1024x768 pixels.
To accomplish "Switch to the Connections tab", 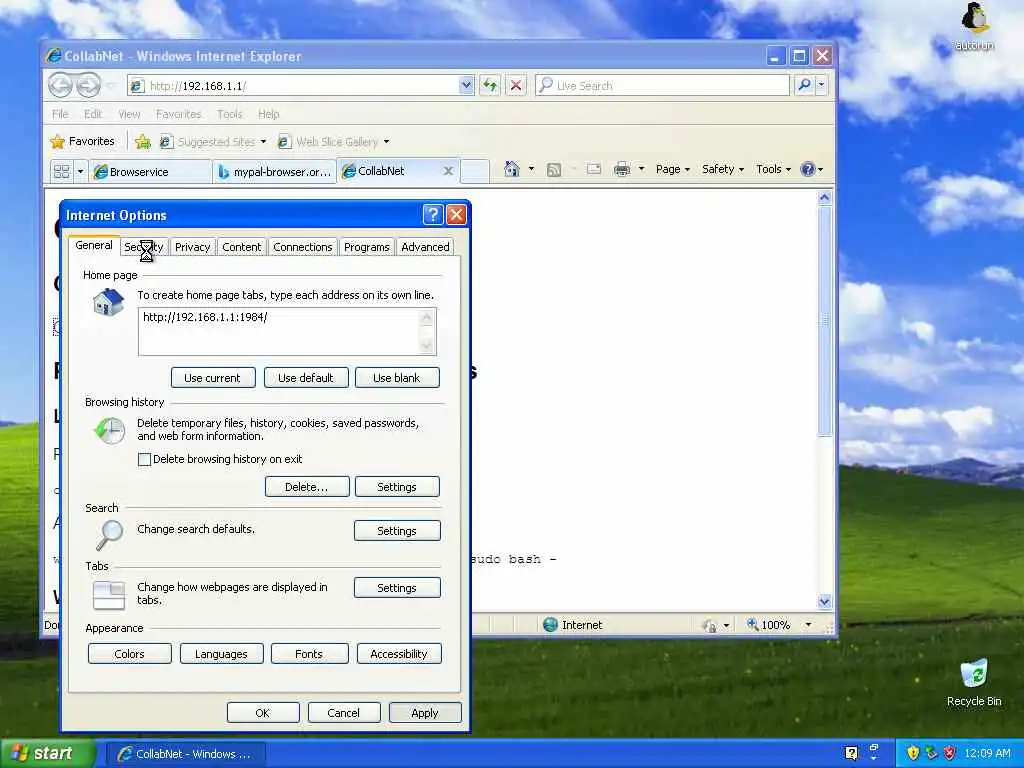I will tap(302, 247).
